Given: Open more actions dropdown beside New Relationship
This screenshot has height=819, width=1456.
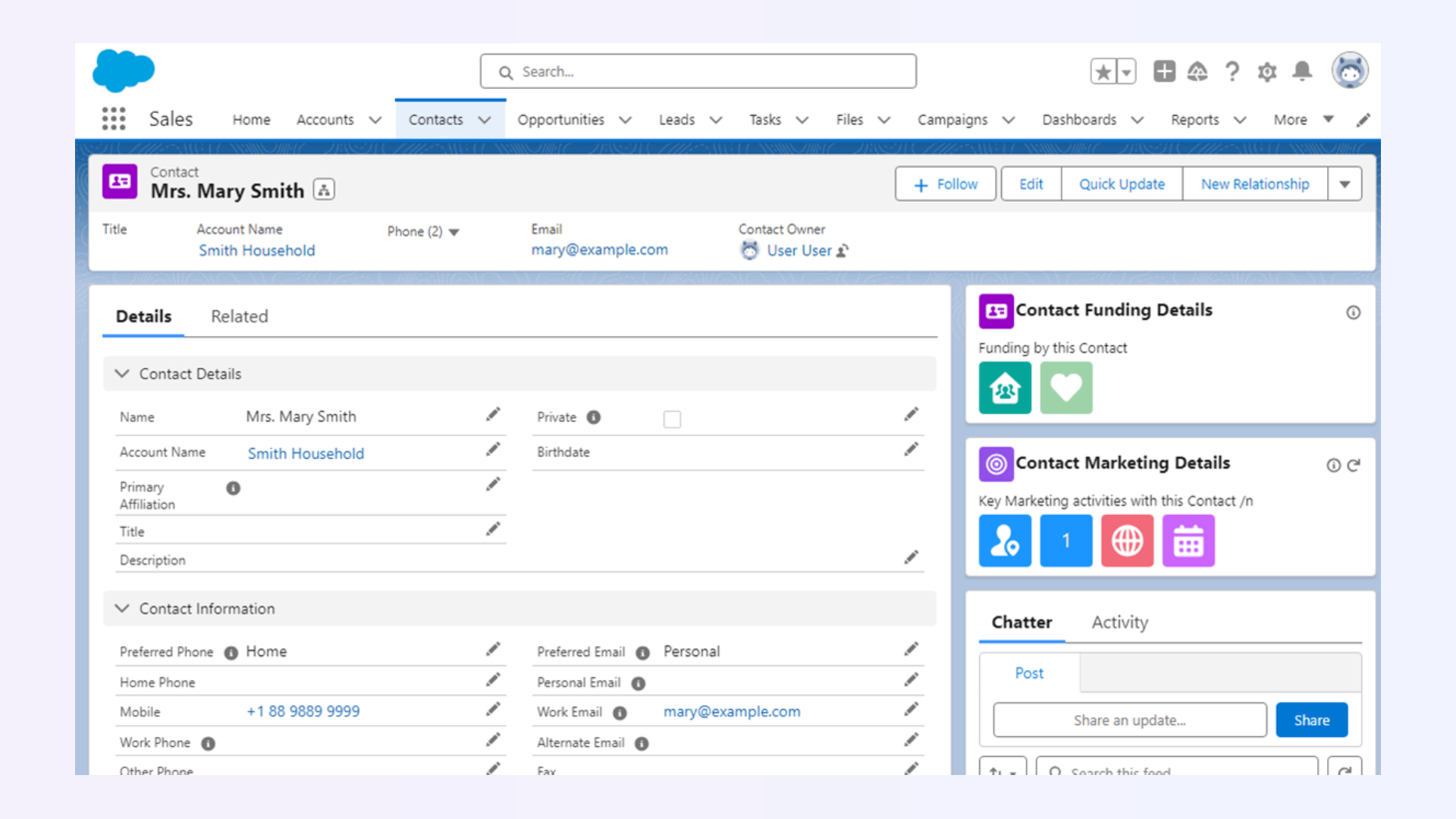Looking at the screenshot, I should pyautogui.click(x=1345, y=184).
